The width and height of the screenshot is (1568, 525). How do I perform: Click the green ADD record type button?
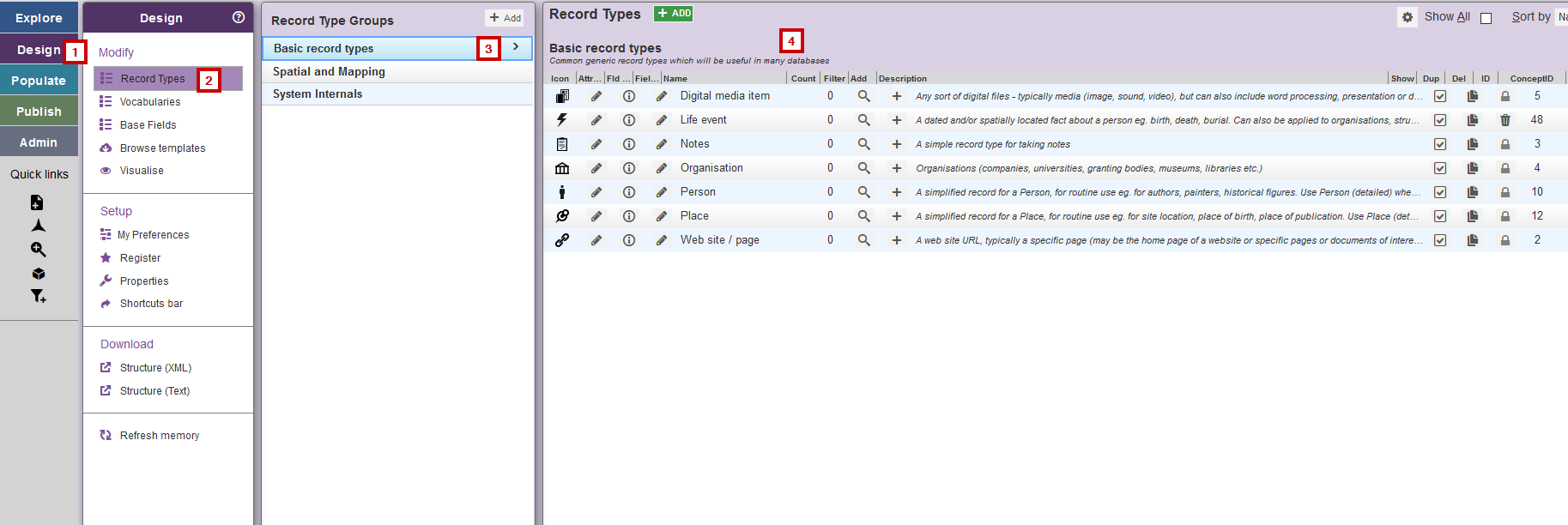tap(674, 14)
